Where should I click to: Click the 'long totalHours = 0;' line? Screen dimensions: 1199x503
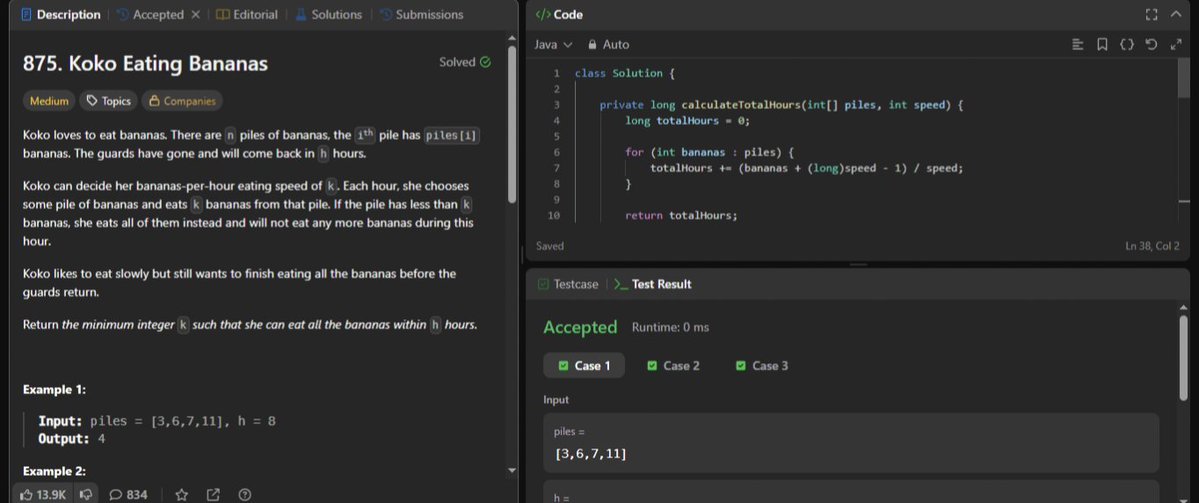[687, 121]
